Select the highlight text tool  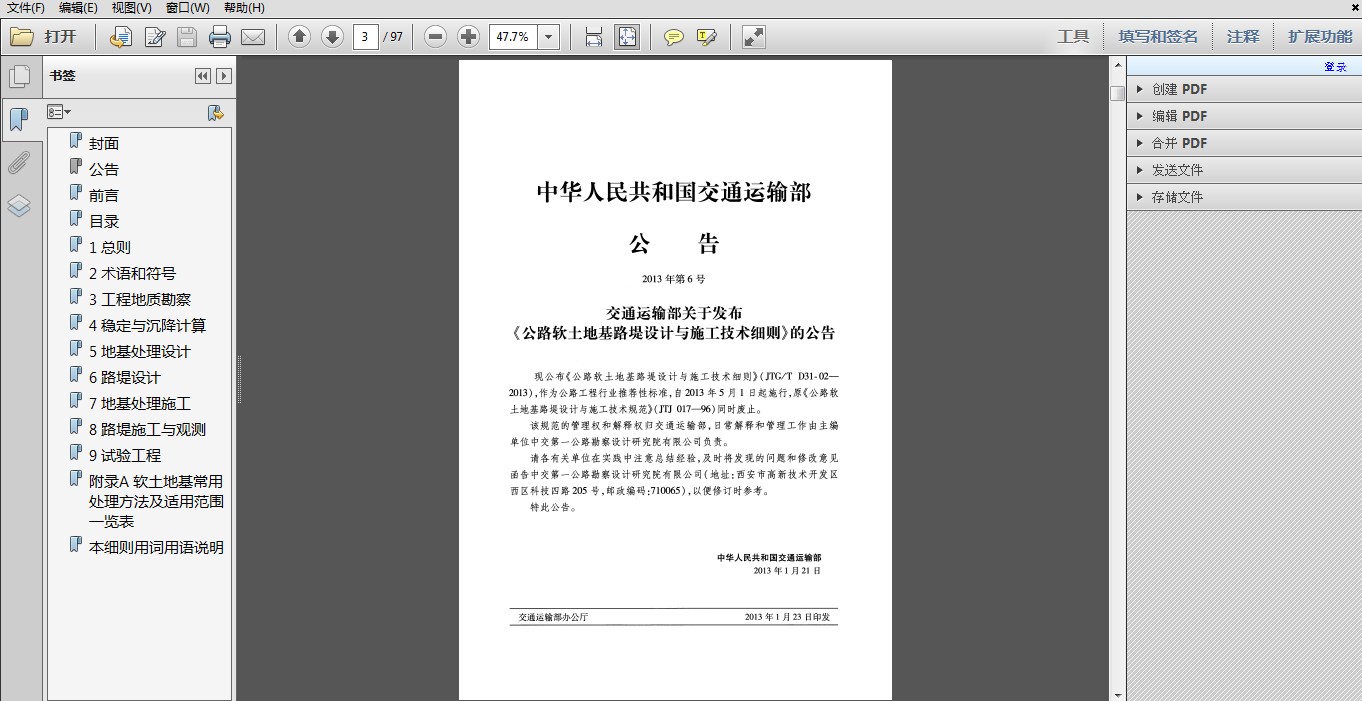[707, 37]
